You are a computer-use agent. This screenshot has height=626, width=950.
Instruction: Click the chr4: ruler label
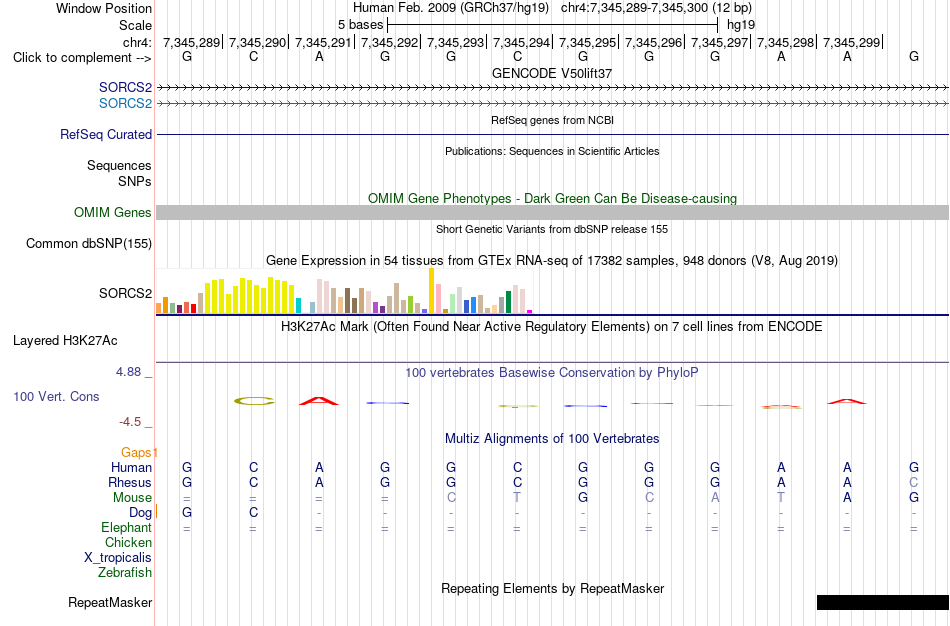(x=137, y=42)
